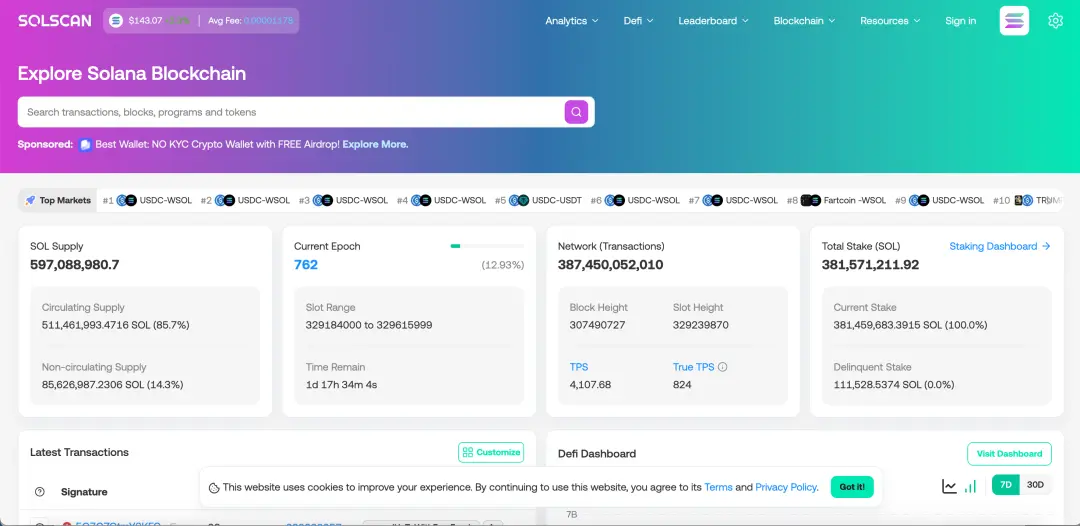Click the Solana network logo button

click(x=1013, y=21)
